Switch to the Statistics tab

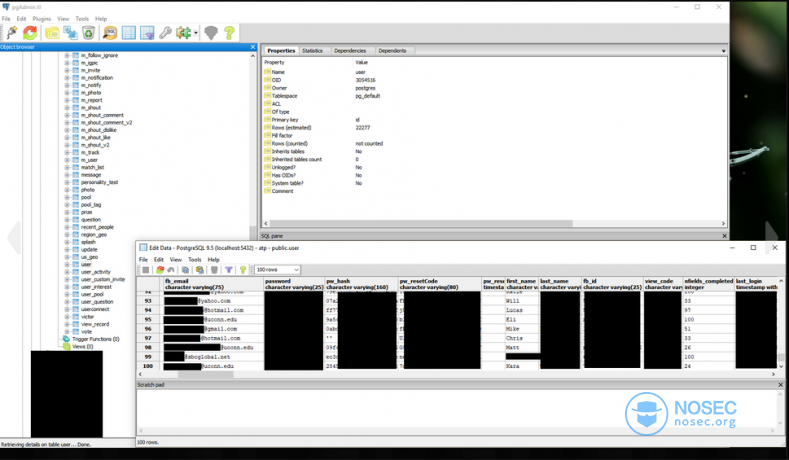[312, 51]
